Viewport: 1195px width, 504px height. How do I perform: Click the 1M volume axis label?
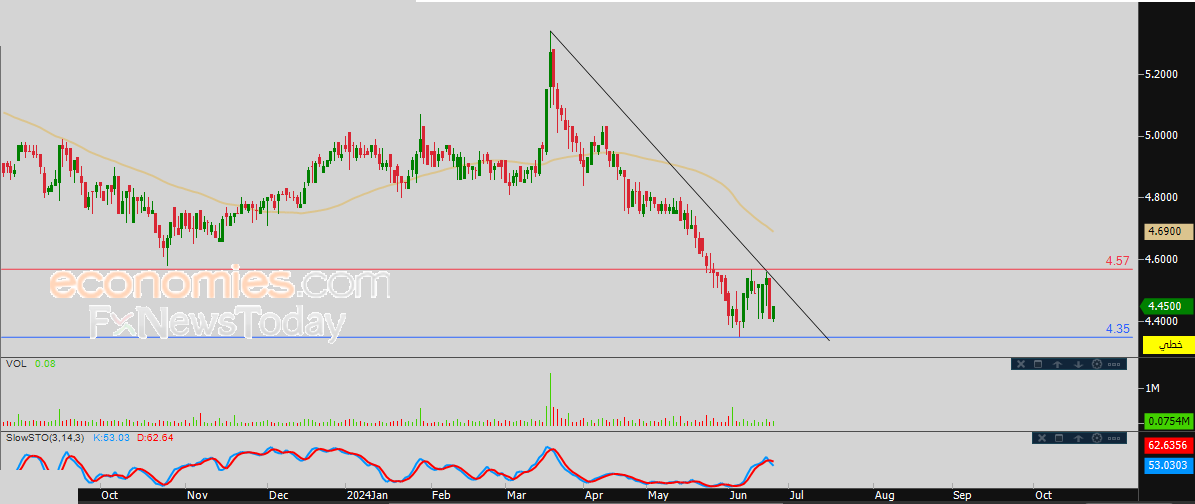[1152, 389]
